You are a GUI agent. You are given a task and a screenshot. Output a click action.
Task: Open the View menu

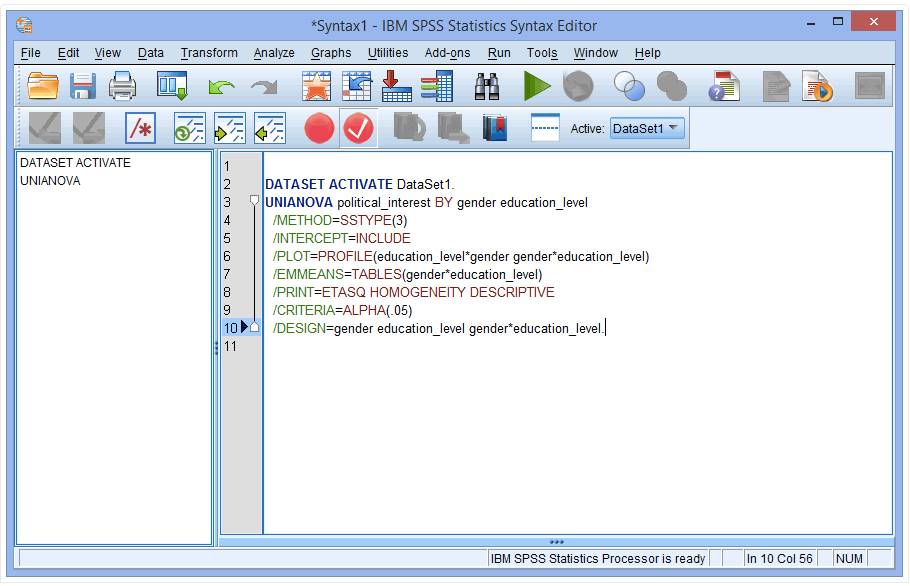click(x=107, y=53)
